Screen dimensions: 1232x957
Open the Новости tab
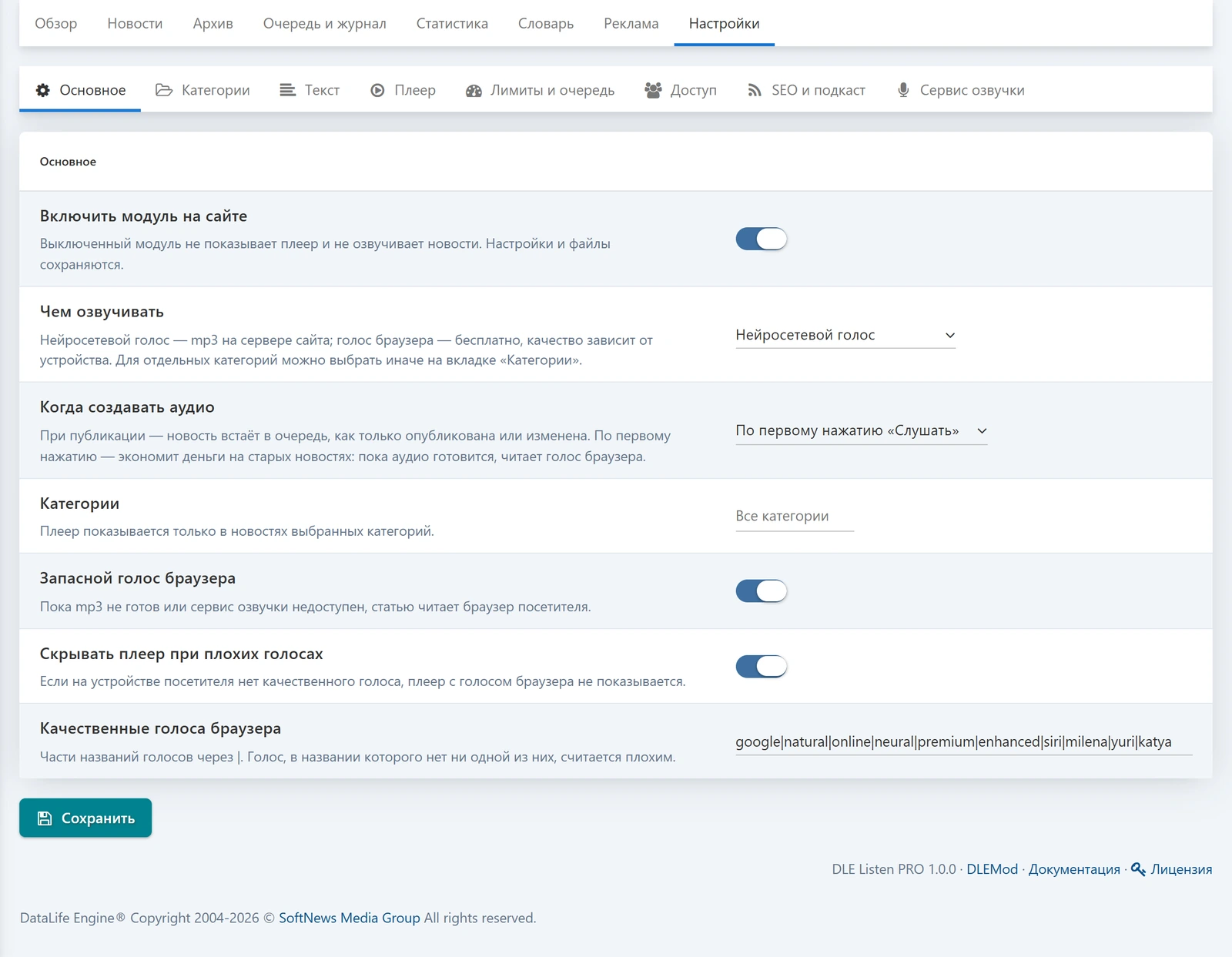tap(135, 23)
